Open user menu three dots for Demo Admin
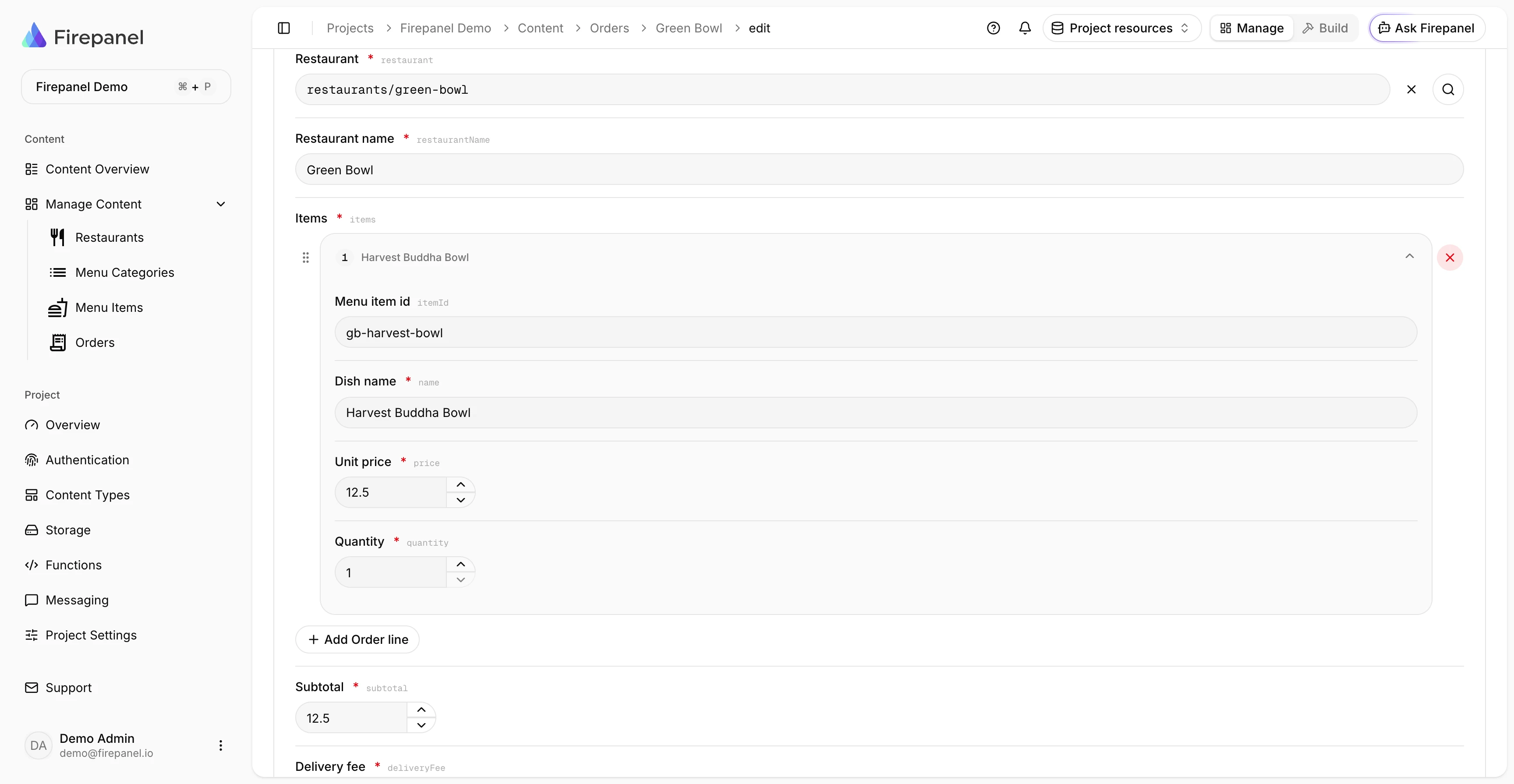1514x784 pixels. point(220,745)
